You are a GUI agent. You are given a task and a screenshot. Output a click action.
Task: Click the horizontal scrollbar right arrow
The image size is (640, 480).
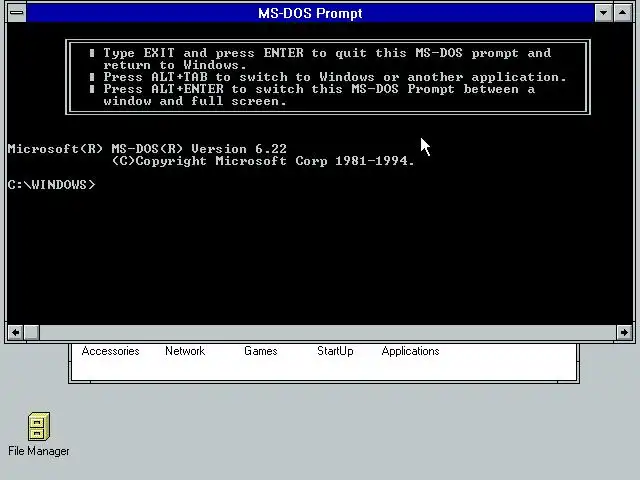pos(624,332)
